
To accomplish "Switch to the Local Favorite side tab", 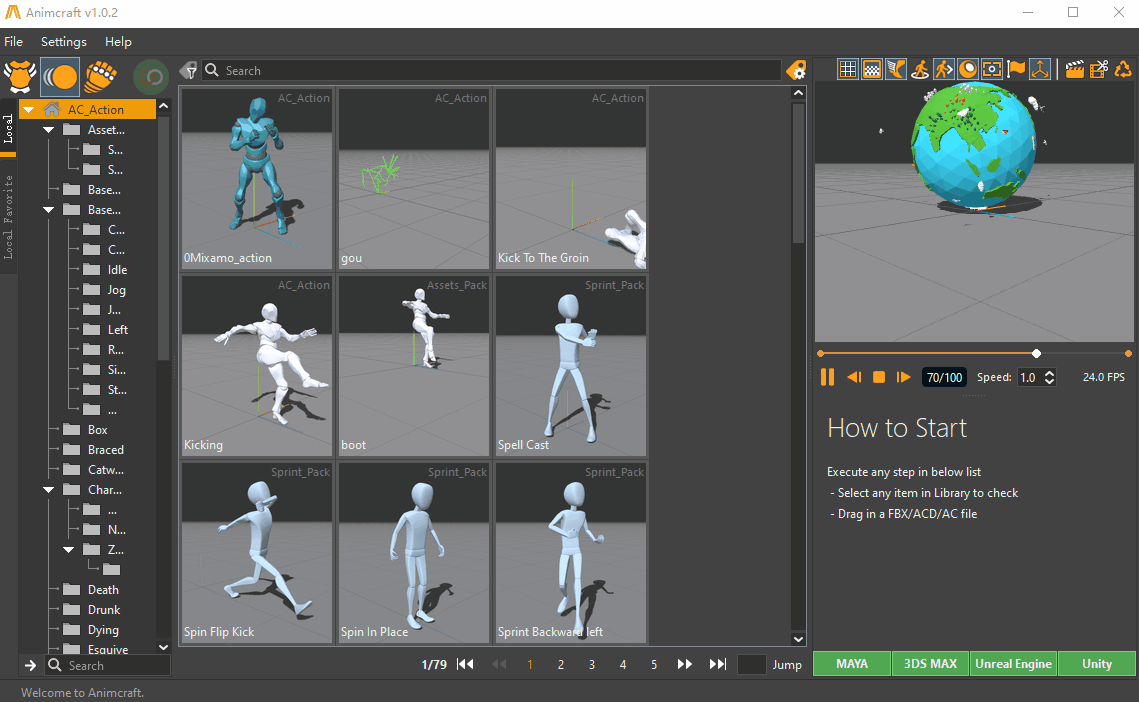I will coord(8,217).
